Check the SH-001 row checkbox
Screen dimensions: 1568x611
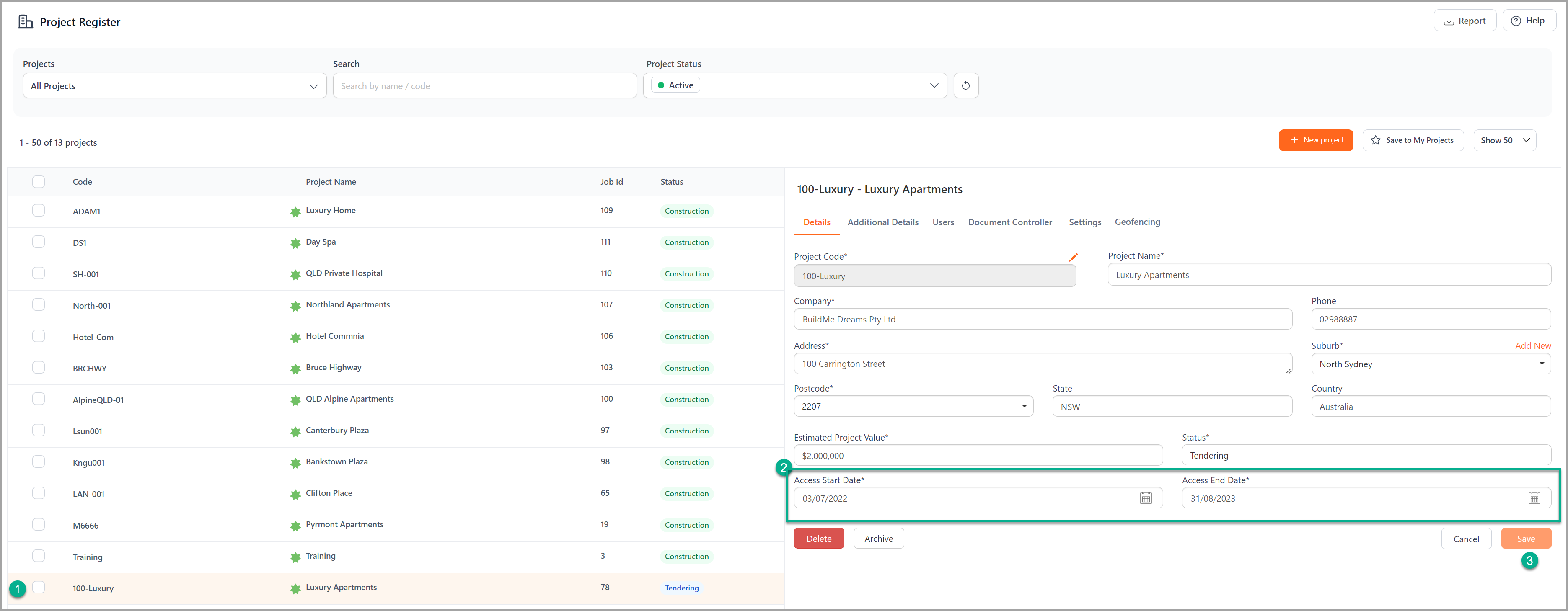point(39,273)
